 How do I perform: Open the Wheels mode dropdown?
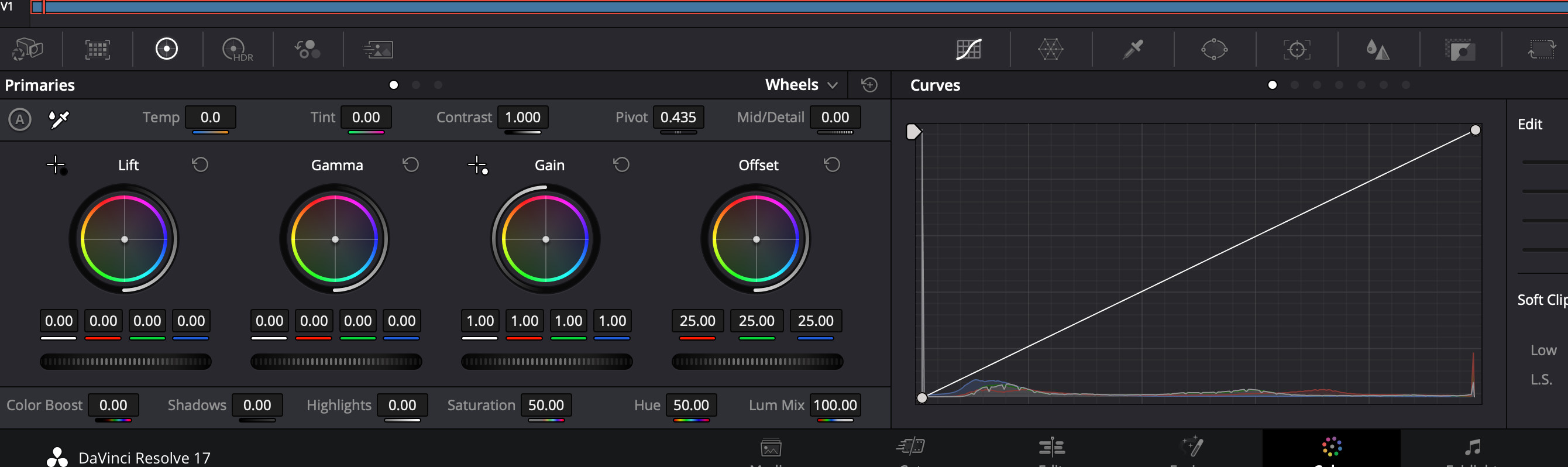(802, 85)
